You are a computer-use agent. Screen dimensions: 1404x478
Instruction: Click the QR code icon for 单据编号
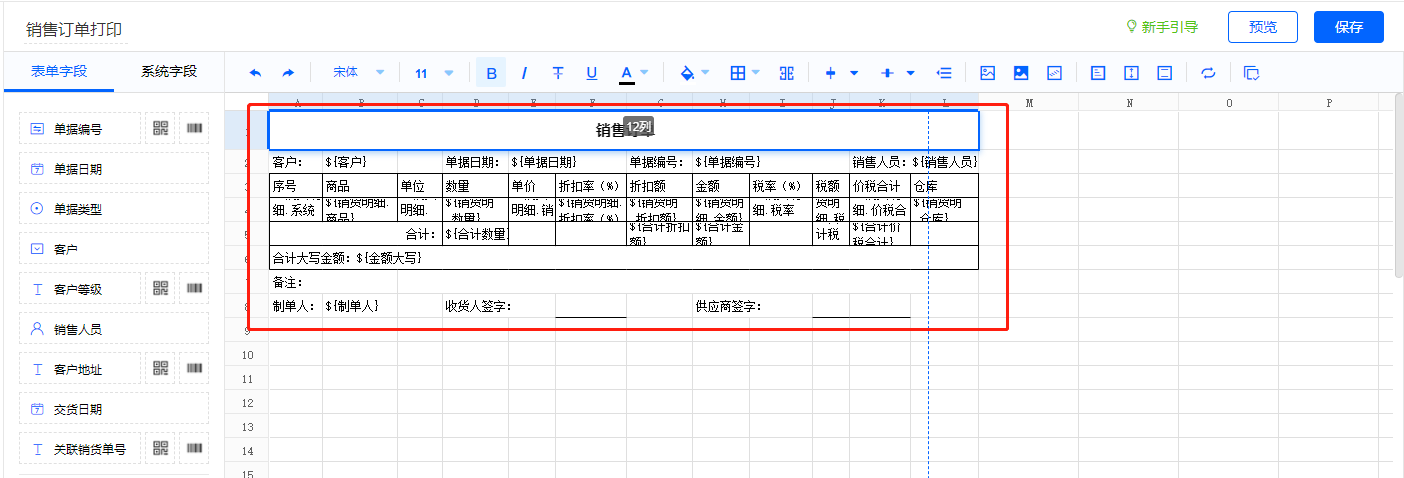tap(161, 128)
